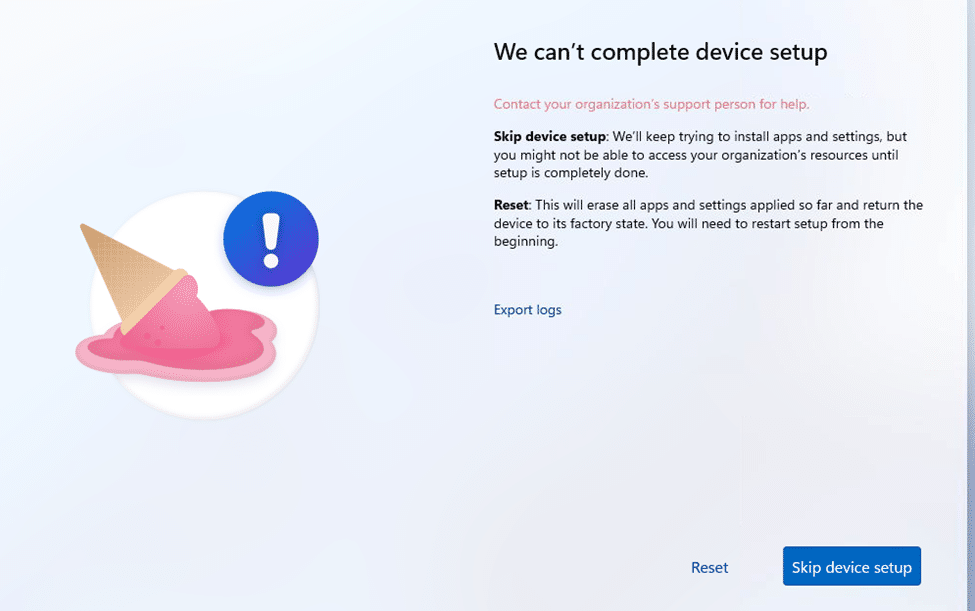
Task: Select the red support person help message
Action: (651, 104)
